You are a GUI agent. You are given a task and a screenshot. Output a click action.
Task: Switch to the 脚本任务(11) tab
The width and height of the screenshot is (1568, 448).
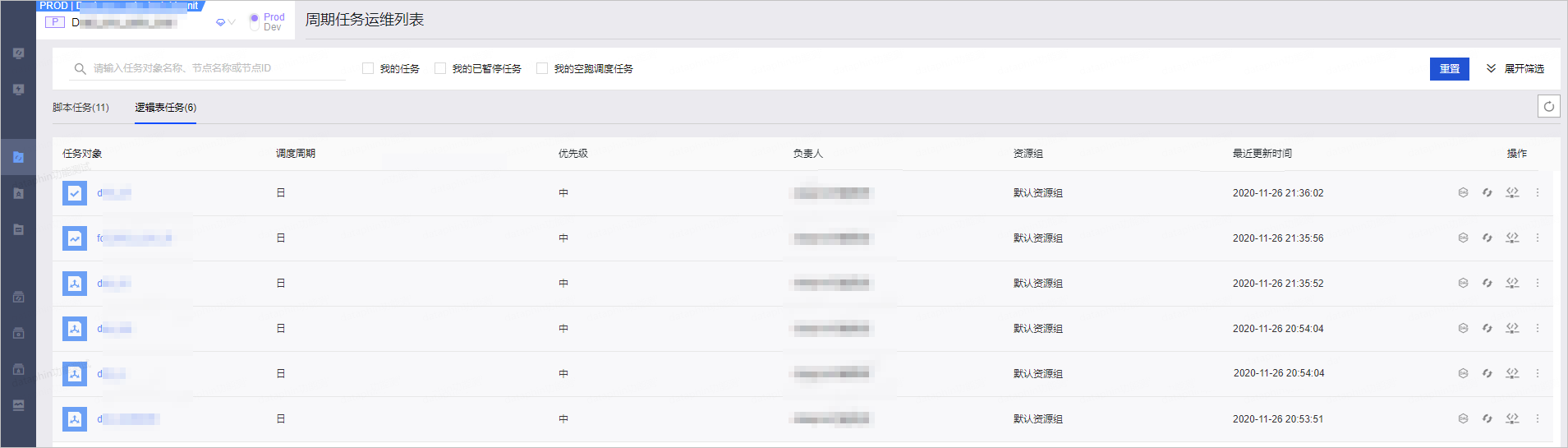[80, 108]
